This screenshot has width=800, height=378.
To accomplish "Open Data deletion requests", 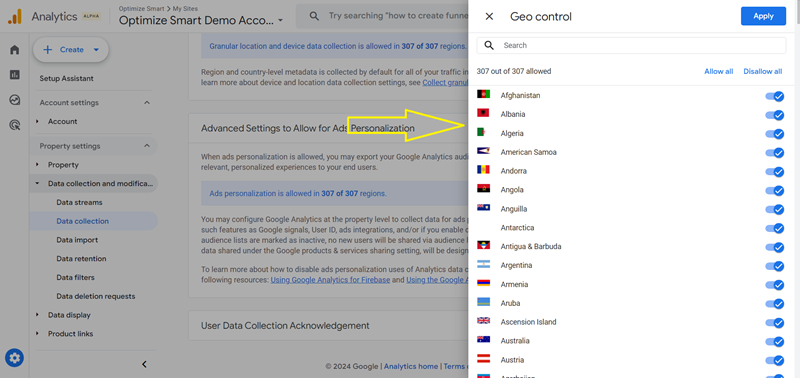I will tap(95, 296).
